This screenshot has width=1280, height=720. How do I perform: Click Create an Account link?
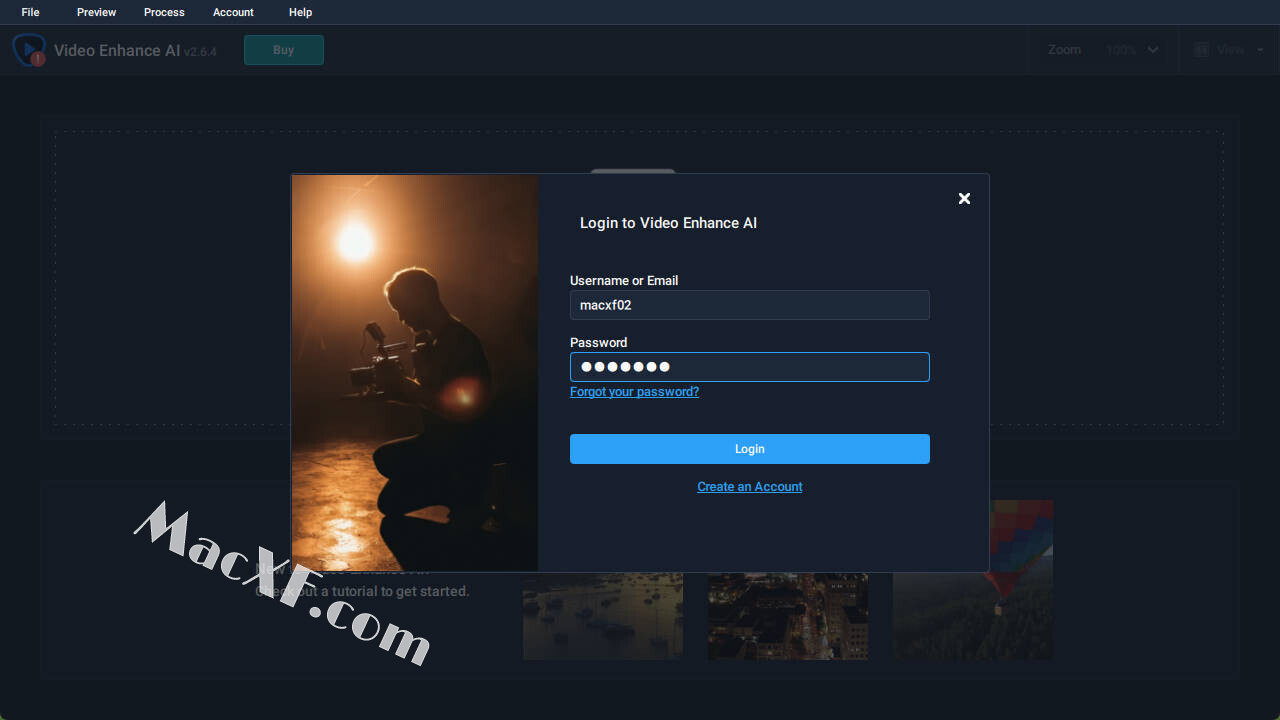[x=750, y=487]
